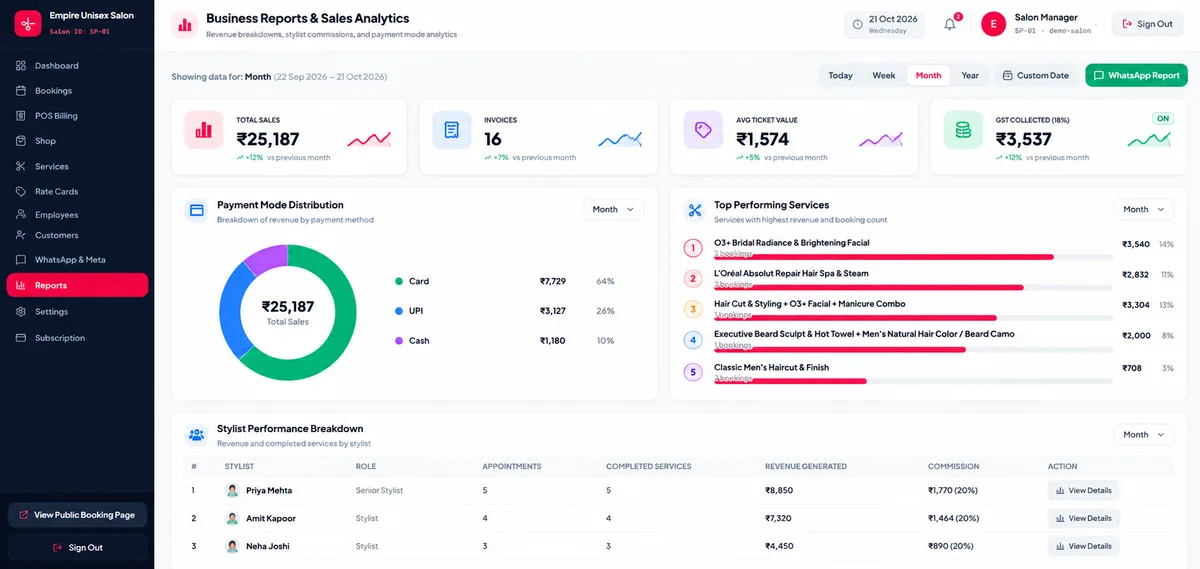1200x569 pixels.
Task: Click Amit Kapoor's avatar icon
Action: 233,519
